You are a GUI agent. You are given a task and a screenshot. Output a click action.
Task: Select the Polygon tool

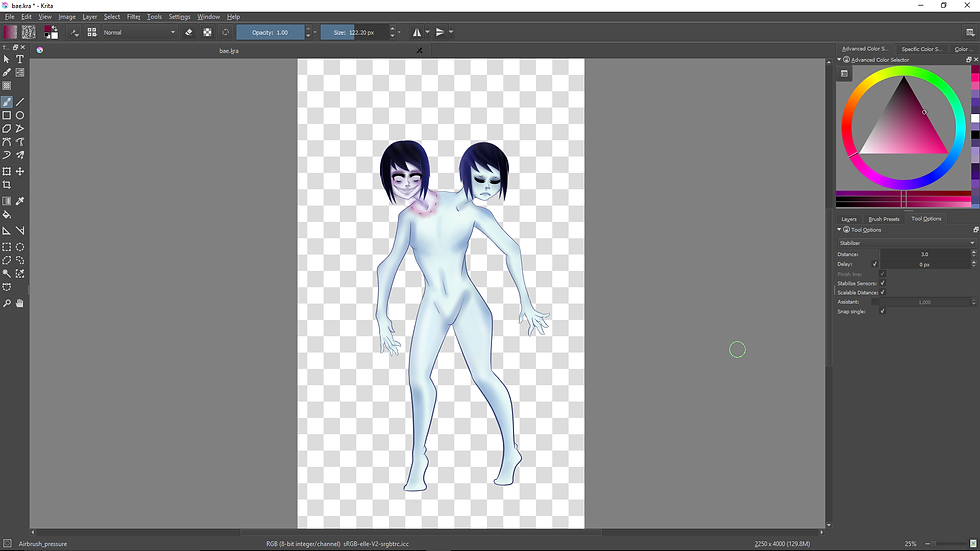pyautogui.click(x=6, y=128)
